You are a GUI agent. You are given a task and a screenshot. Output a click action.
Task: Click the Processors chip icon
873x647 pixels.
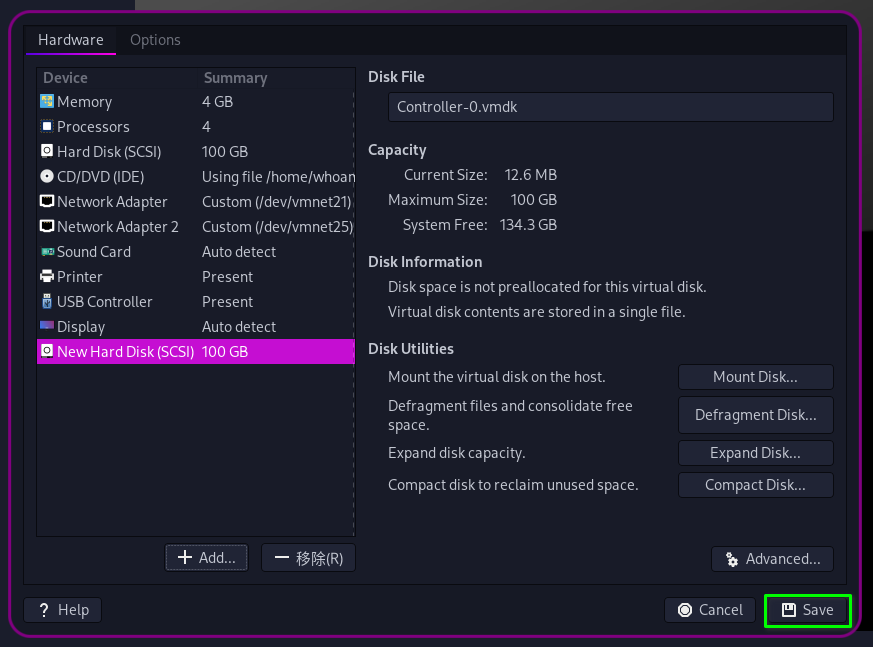point(47,127)
